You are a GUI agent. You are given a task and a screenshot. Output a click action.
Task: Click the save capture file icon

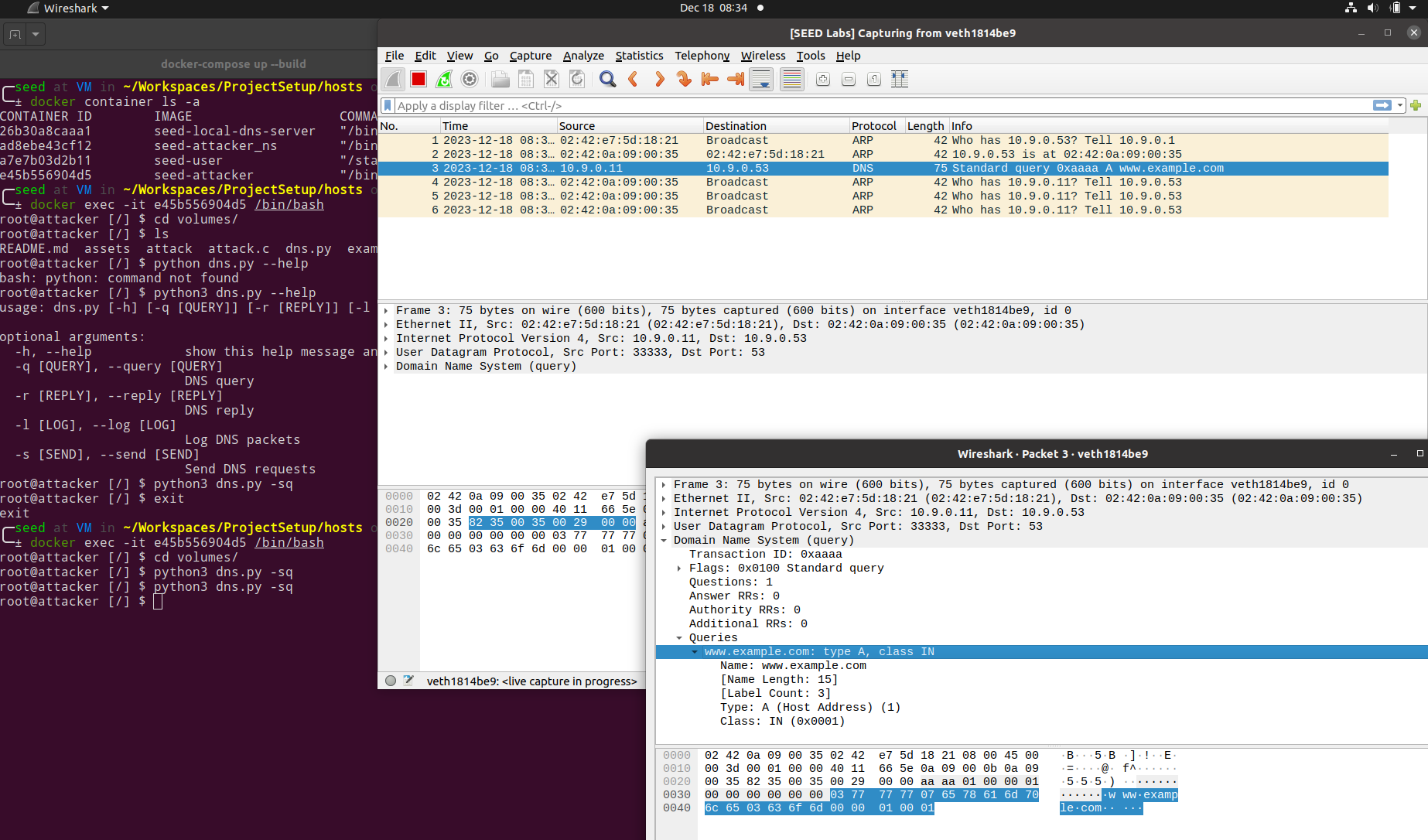(x=526, y=79)
